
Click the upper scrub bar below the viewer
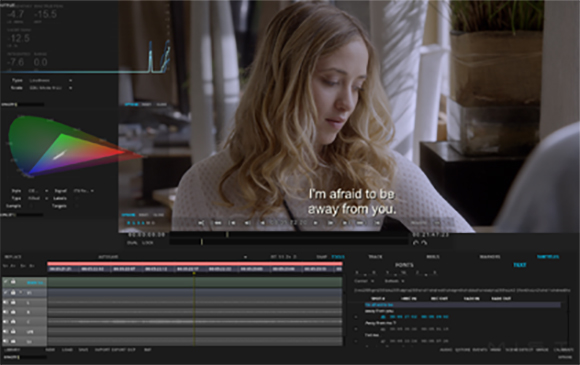click(x=290, y=234)
